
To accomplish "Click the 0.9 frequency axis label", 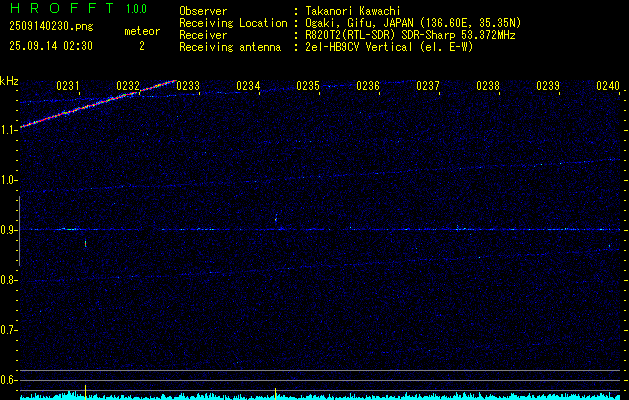I will [x=8, y=230].
